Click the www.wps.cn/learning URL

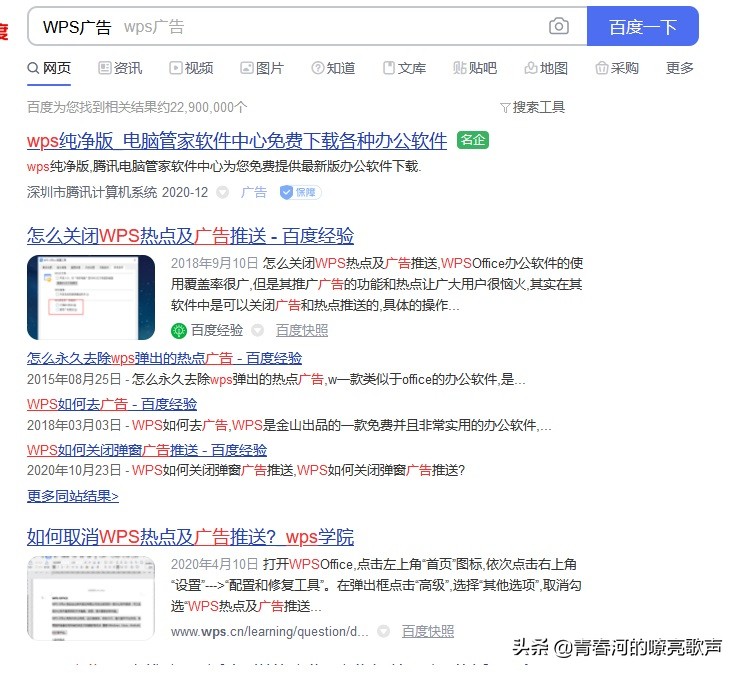tap(270, 632)
